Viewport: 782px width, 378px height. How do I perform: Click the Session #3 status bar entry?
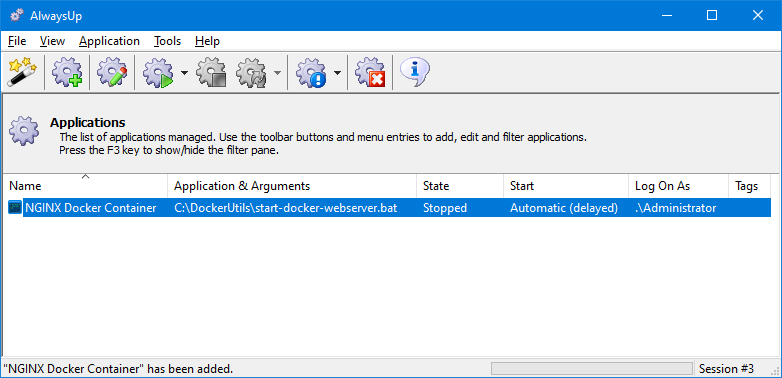point(726,369)
